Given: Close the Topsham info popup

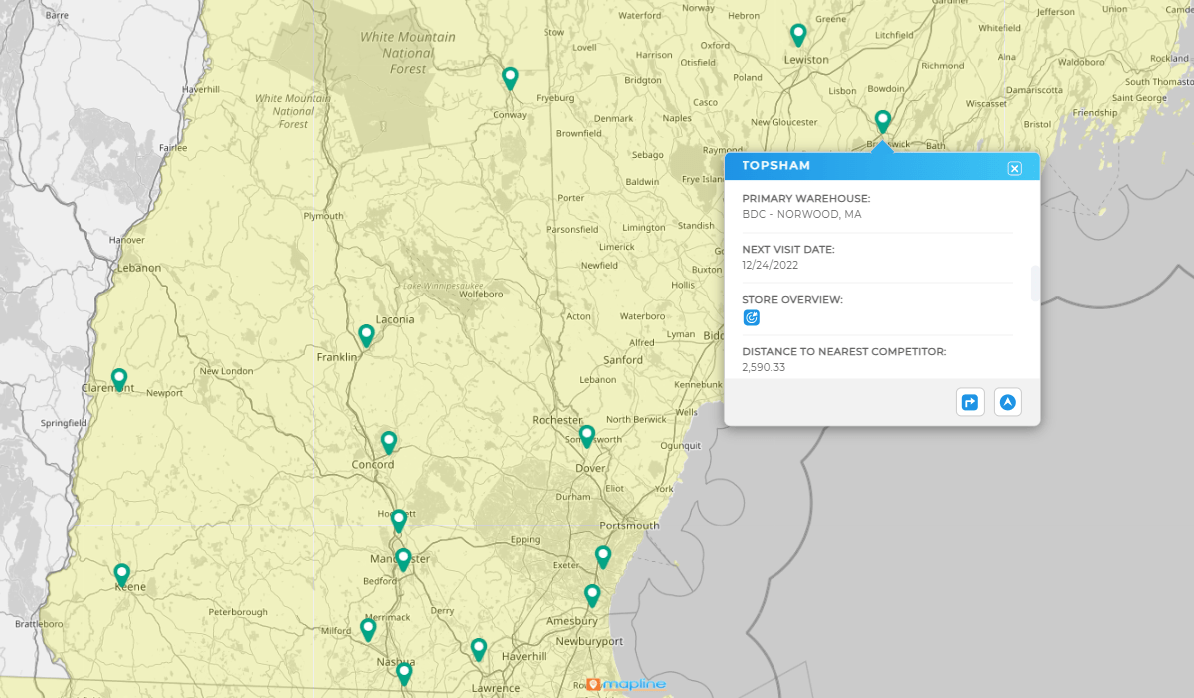Looking at the screenshot, I should pyautogui.click(x=1015, y=167).
